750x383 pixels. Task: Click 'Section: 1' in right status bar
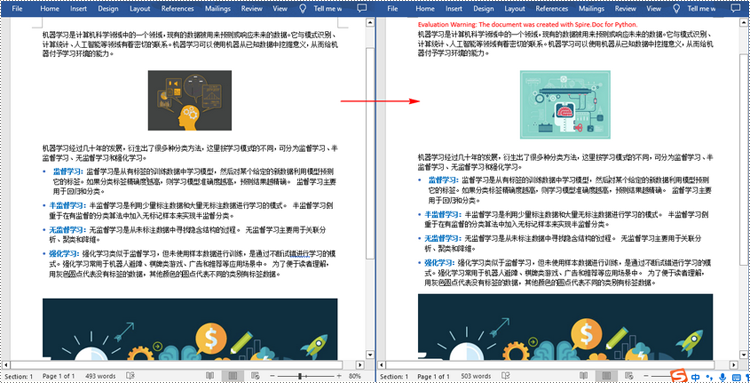point(394,376)
